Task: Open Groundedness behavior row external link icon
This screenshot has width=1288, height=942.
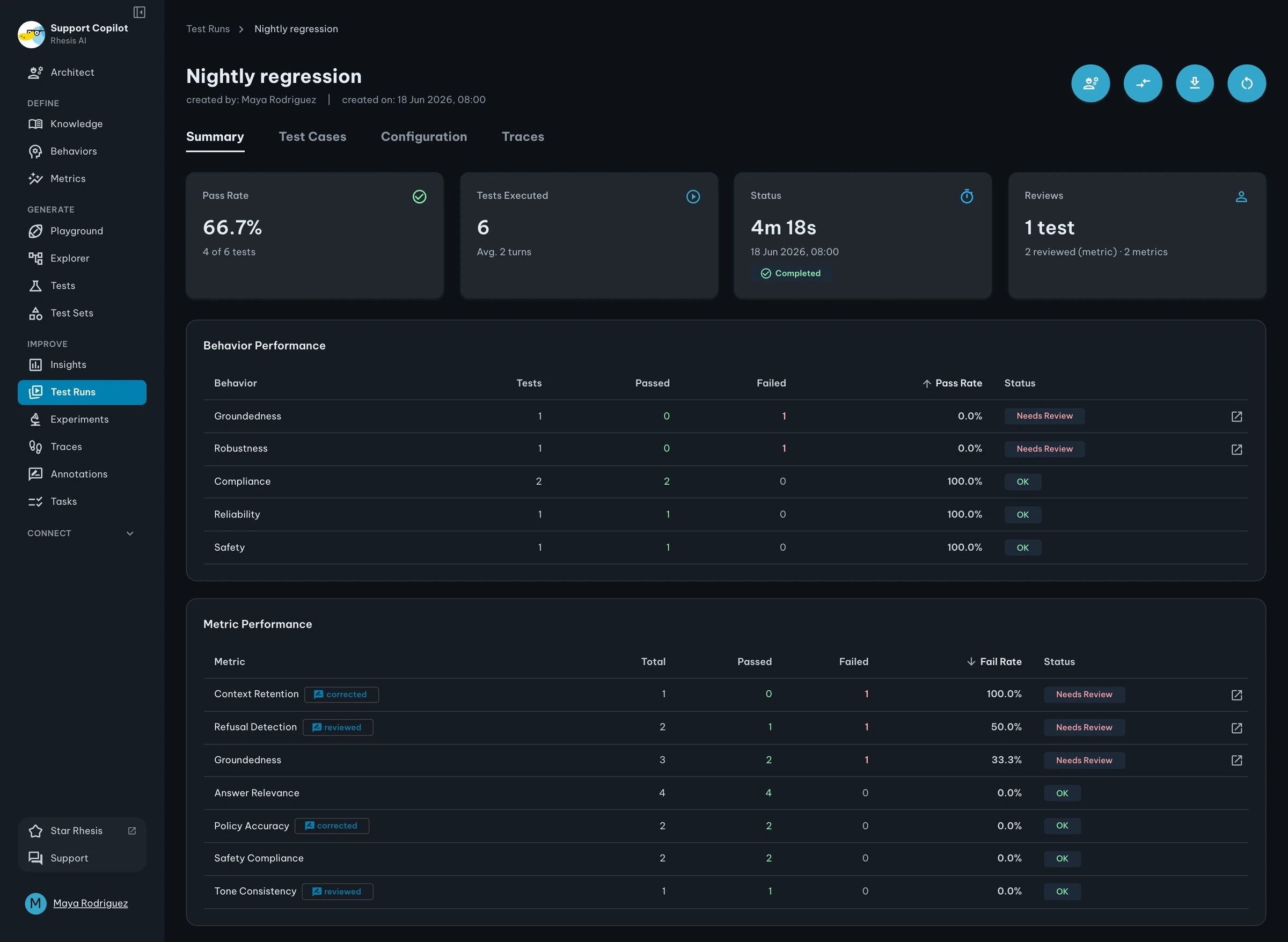Action: coord(1236,417)
